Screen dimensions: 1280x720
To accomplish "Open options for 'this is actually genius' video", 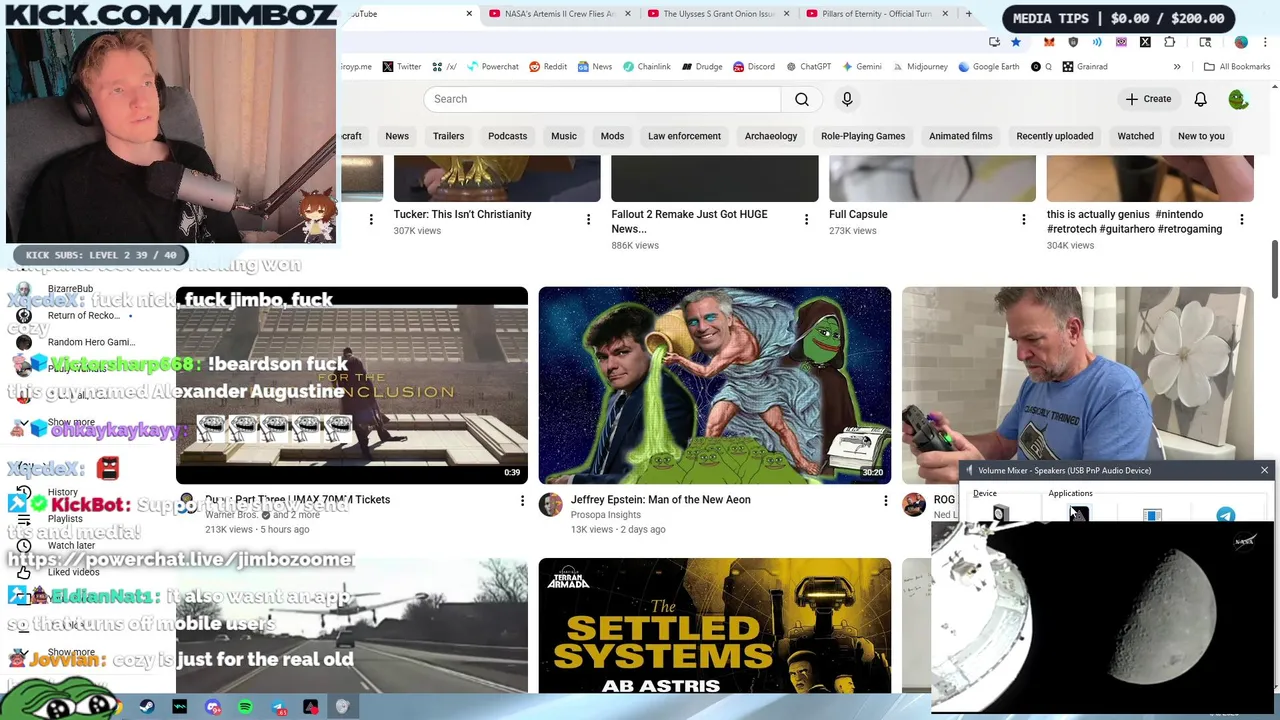I will point(1241,219).
